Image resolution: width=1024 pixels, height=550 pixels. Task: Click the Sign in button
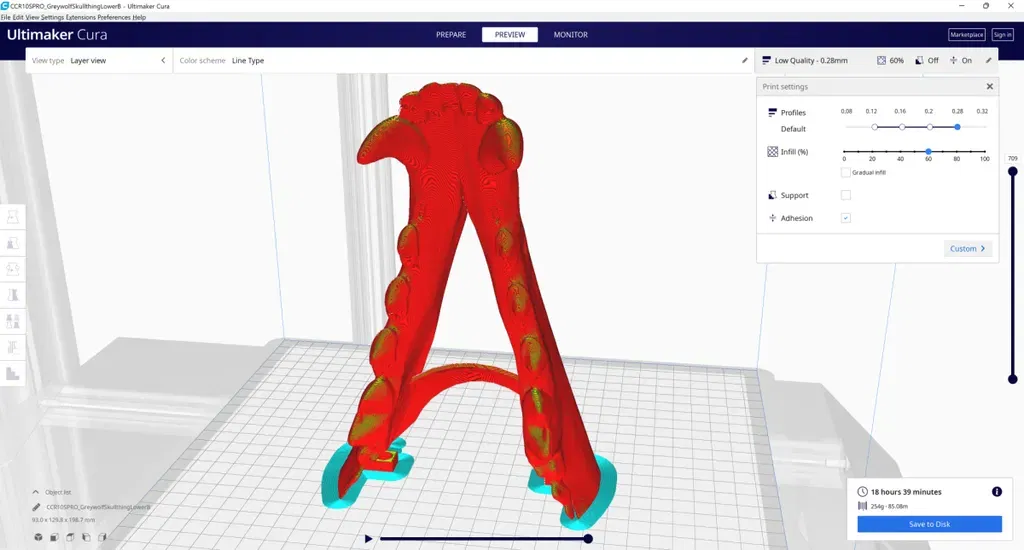tap(1002, 35)
